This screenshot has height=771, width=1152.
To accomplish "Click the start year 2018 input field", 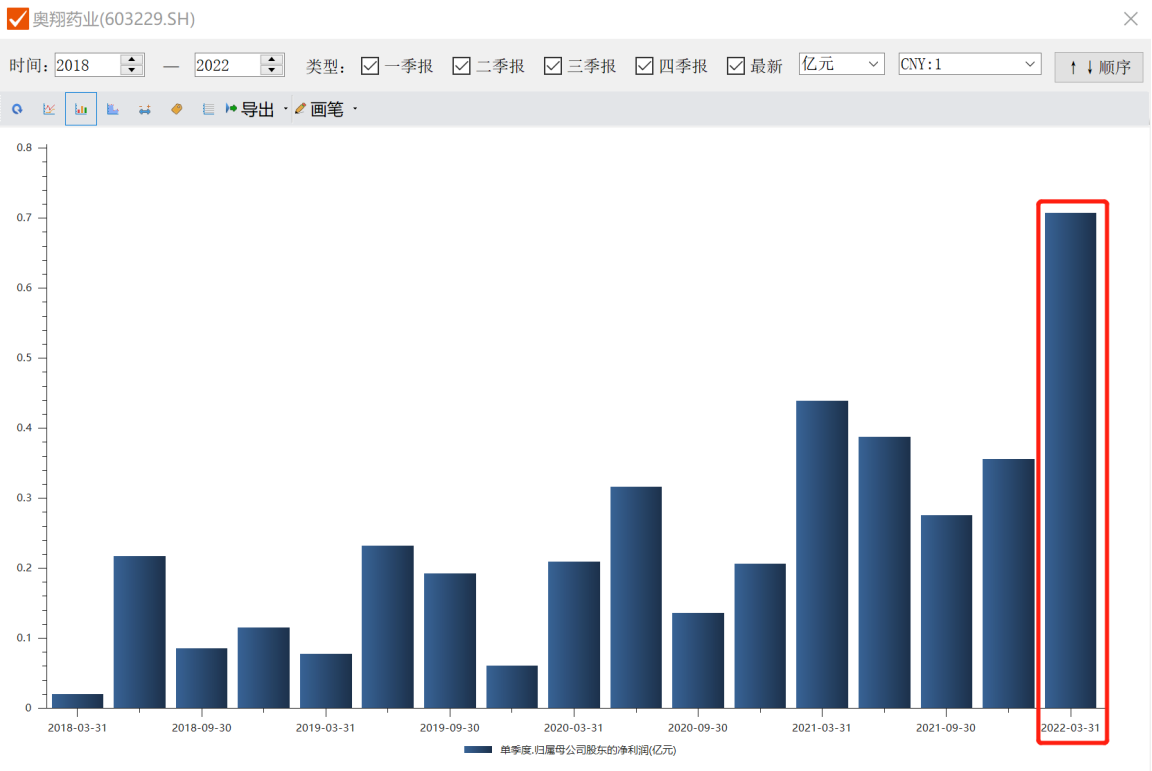I will click(x=87, y=65).
